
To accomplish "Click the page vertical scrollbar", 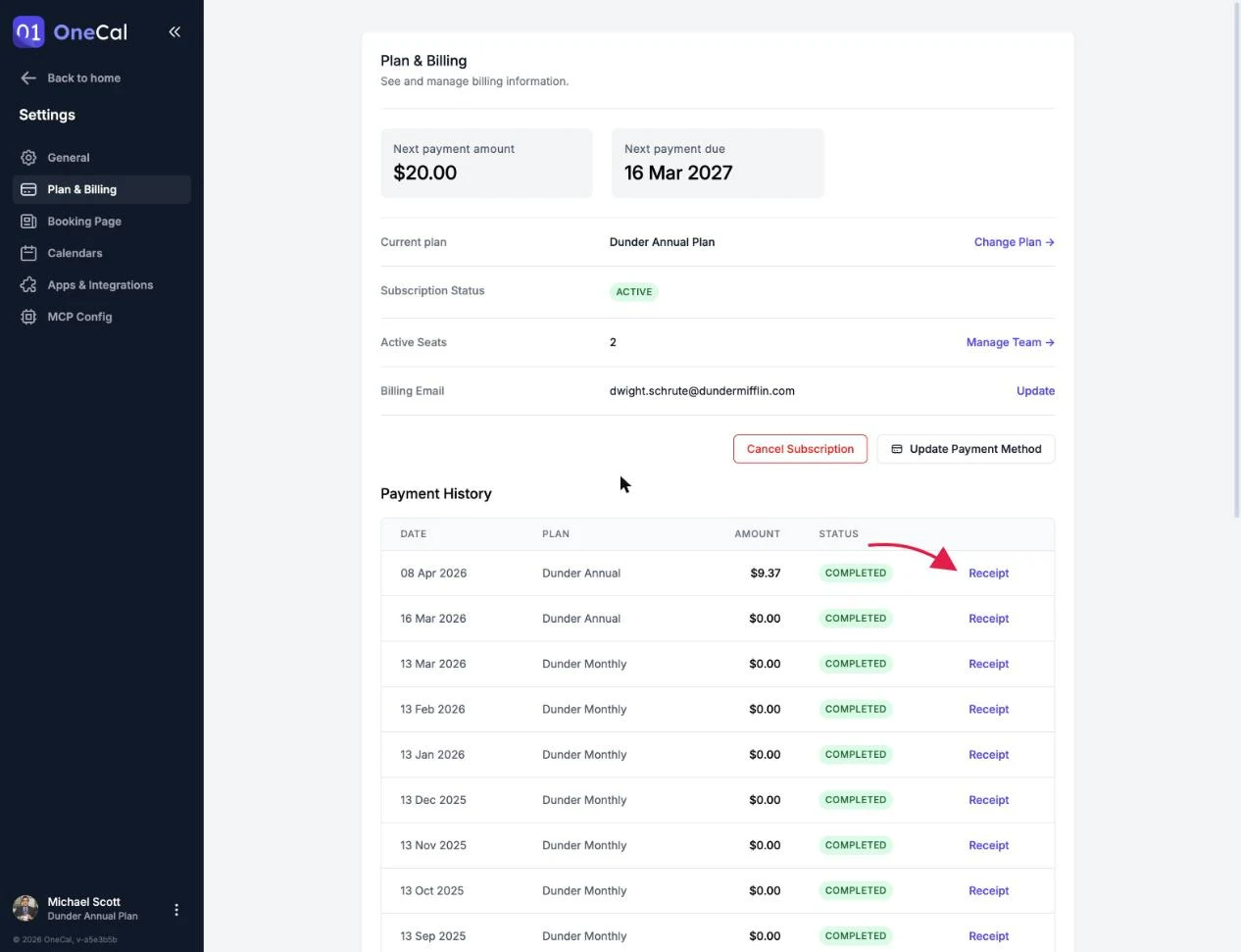I will [1236, 259].
